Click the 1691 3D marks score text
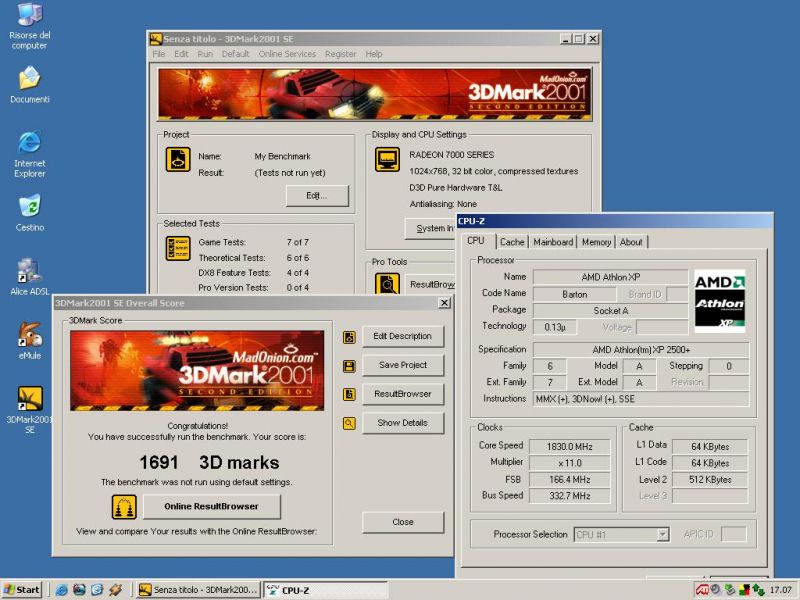Screen dimensions: 800x600 (x=209, y=462)
